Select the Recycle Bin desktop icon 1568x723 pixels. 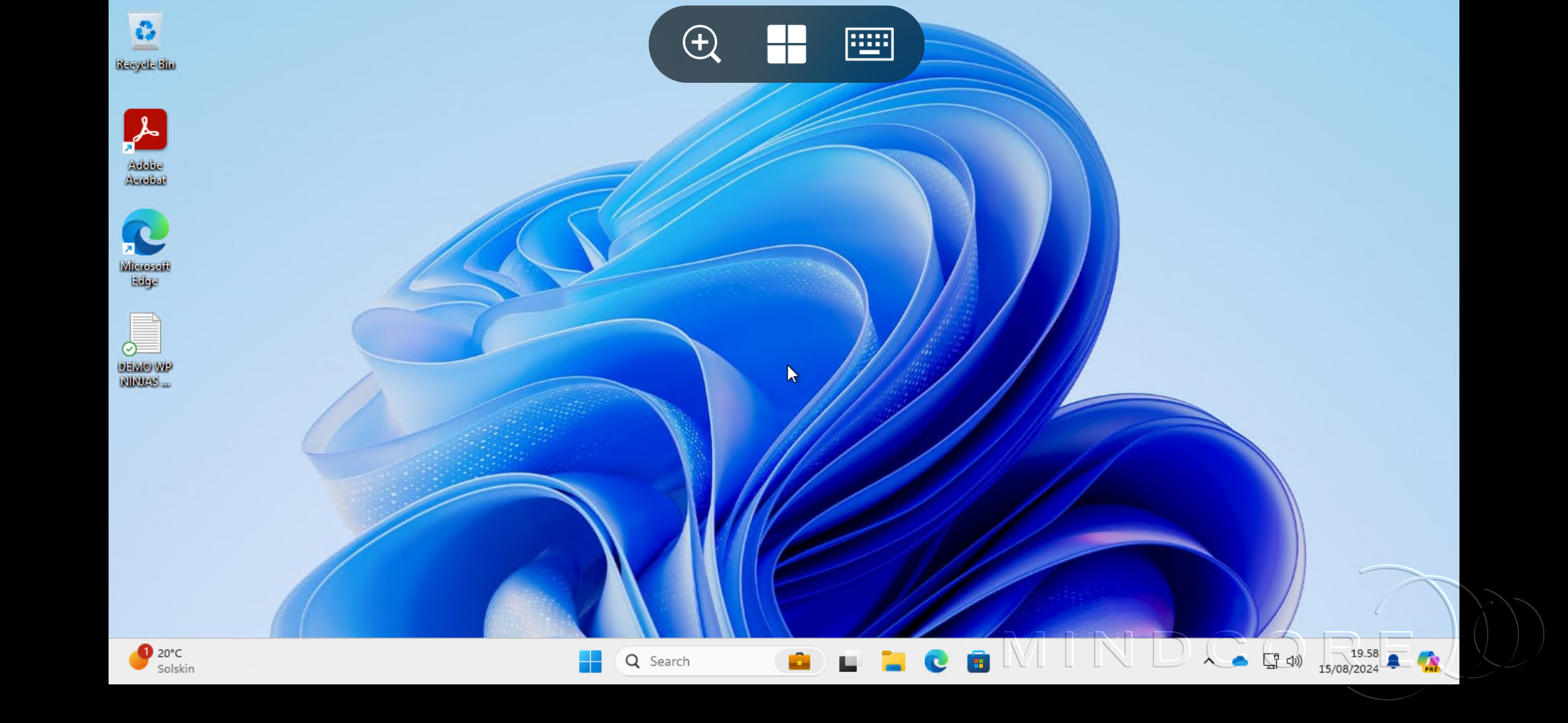click(x=145, y=41)
